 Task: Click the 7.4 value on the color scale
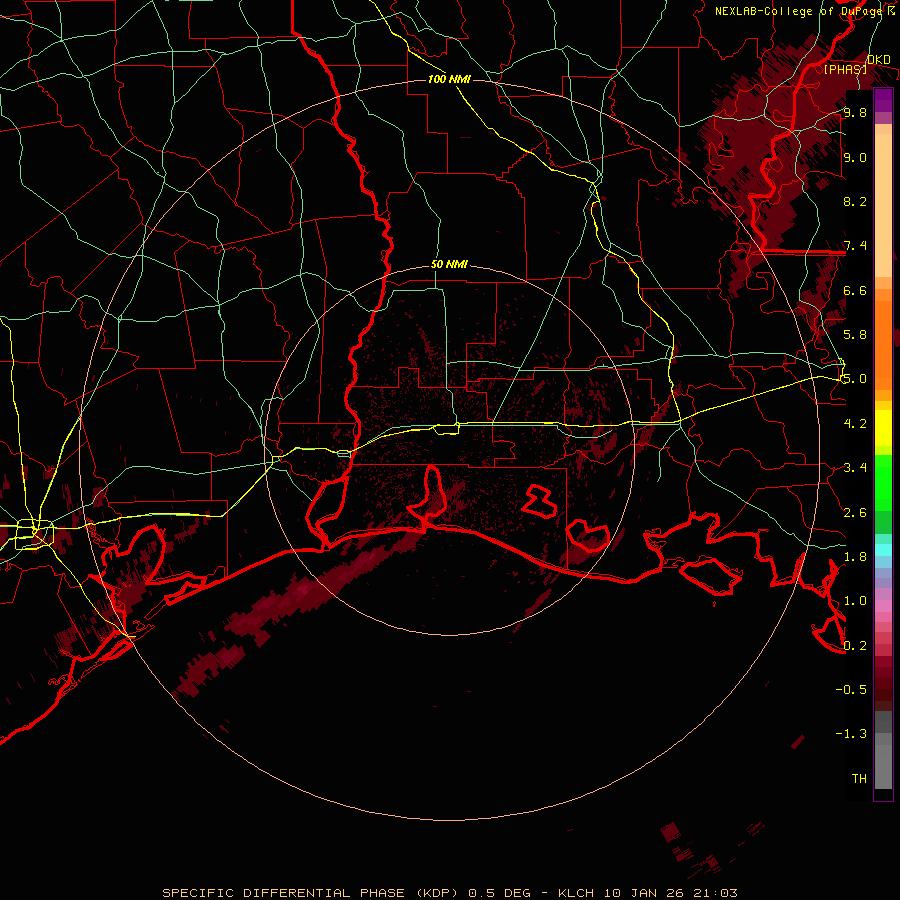pyautogui.click(x=855, y=246)
